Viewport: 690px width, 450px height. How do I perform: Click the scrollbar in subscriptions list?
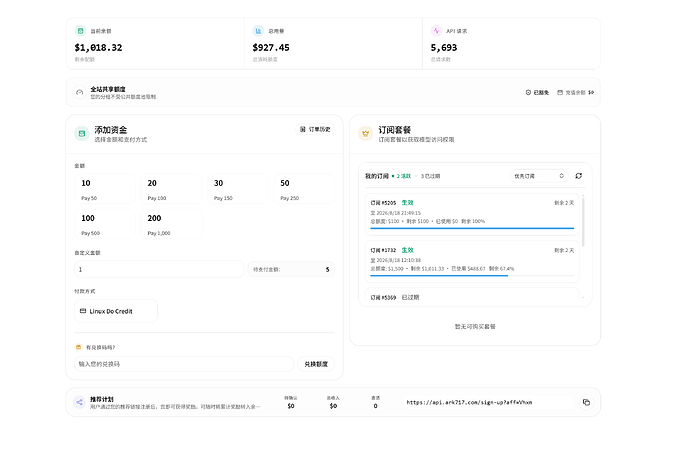(584, 222)
